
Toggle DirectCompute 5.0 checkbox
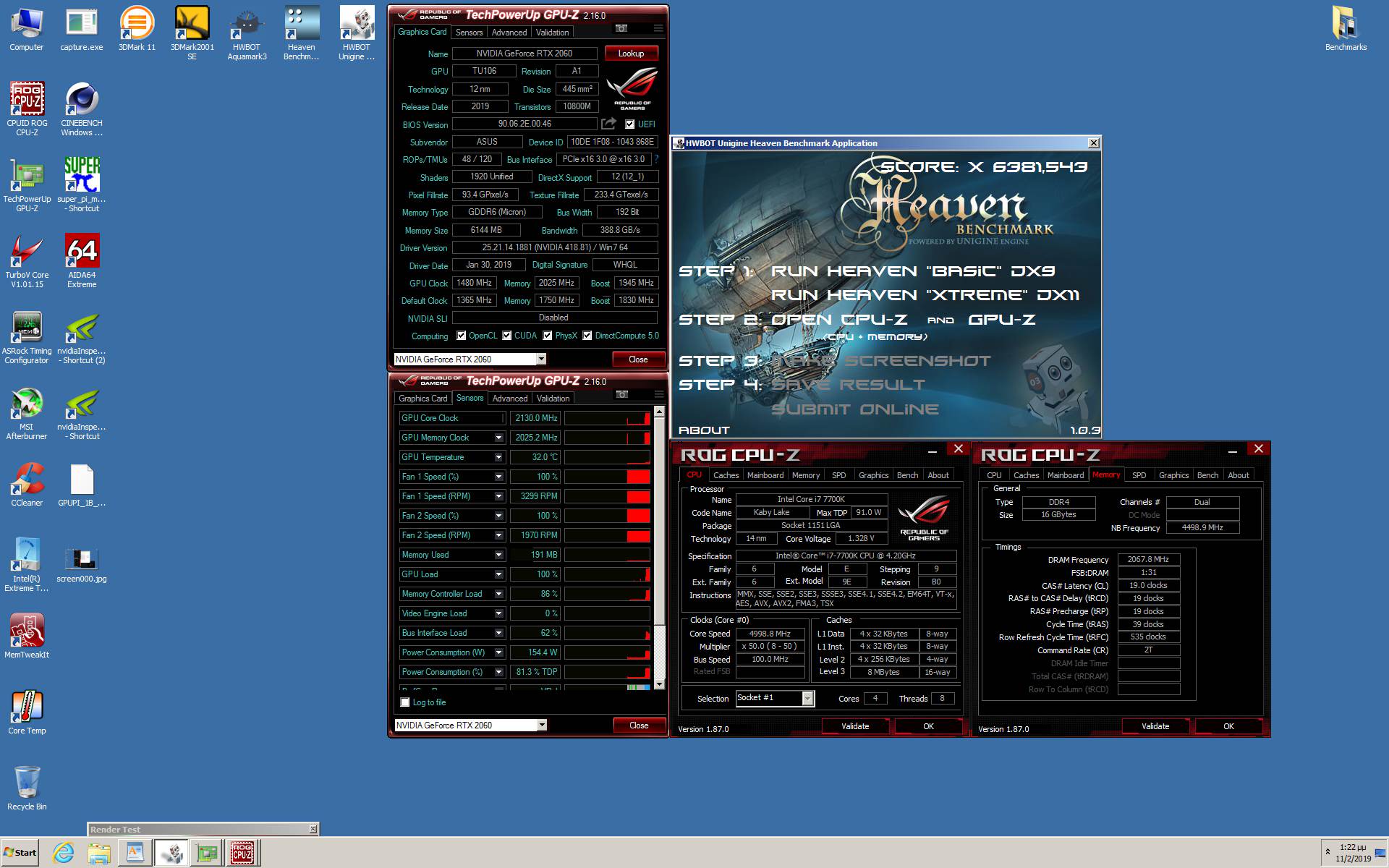pos(587,336)
